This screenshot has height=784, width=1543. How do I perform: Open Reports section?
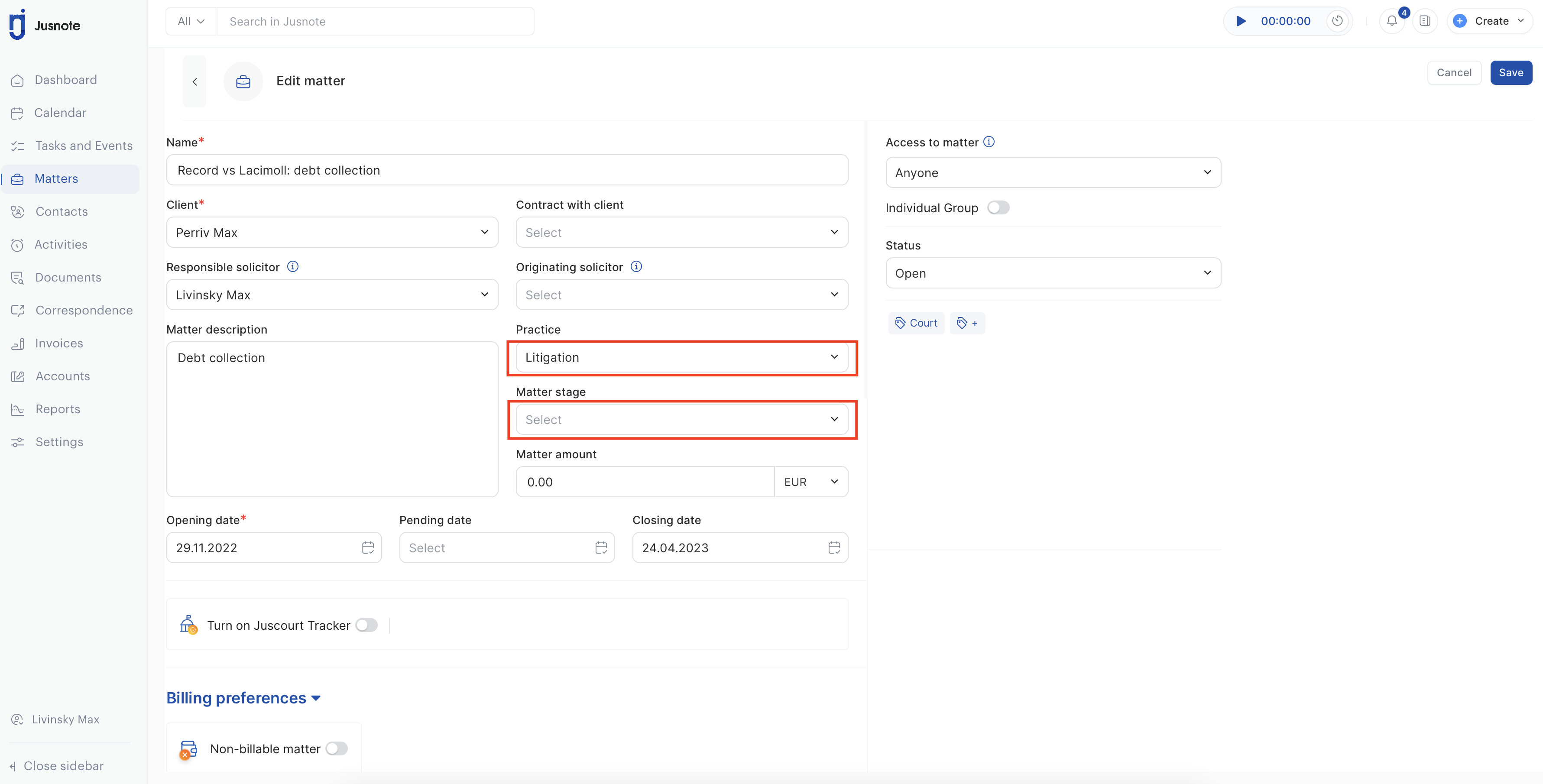58,410
